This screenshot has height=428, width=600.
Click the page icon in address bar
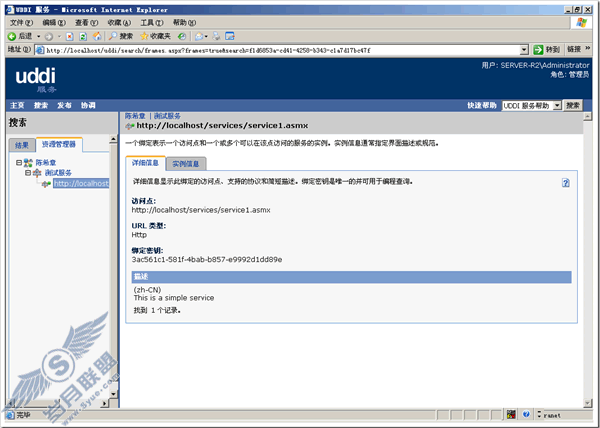[x=40, y=50]
